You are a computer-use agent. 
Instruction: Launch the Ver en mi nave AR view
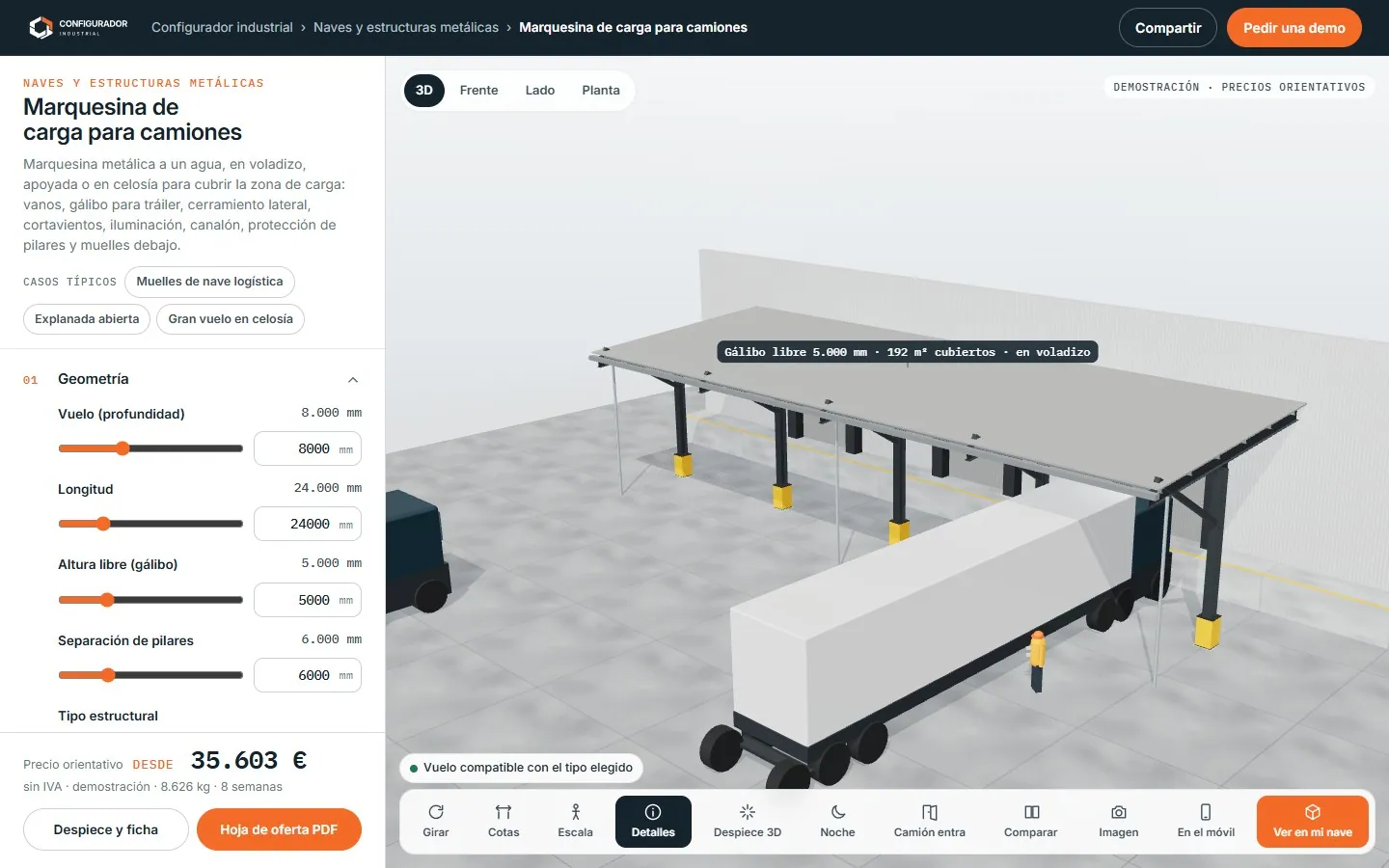tap(1313, 822)
